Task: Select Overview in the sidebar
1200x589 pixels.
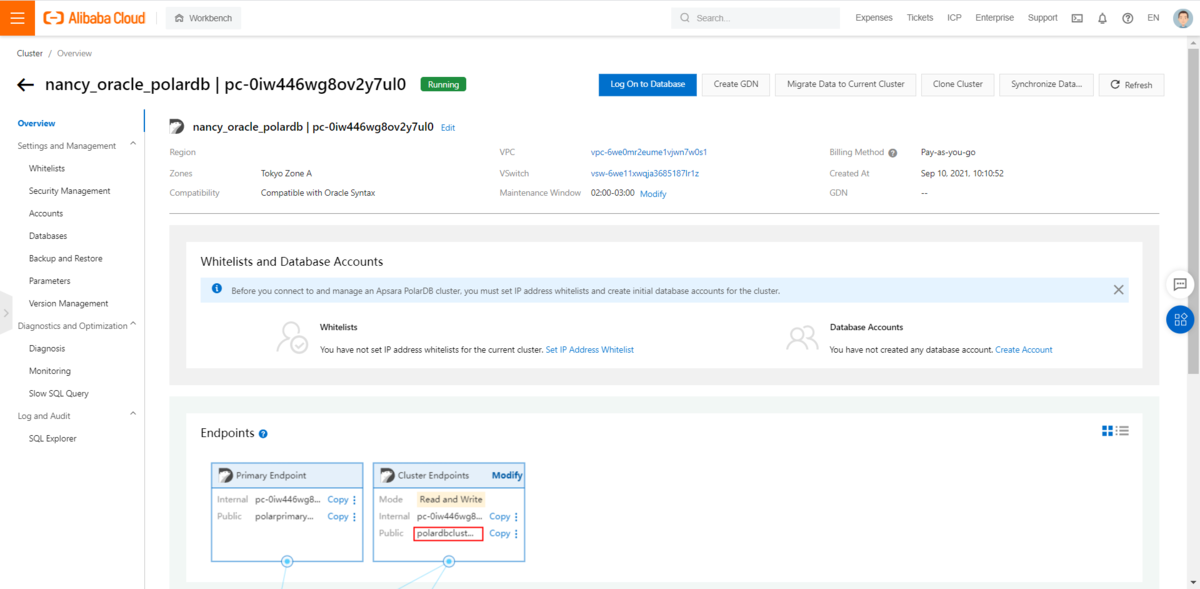Action: [x=36, y=123]
